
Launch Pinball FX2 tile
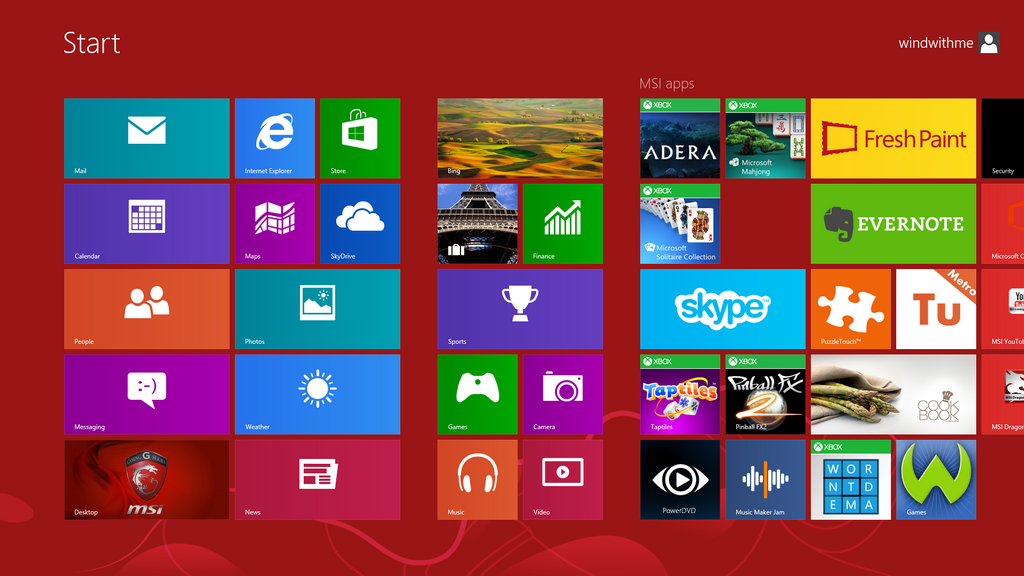pyautogui.click(x=765, y=394)
